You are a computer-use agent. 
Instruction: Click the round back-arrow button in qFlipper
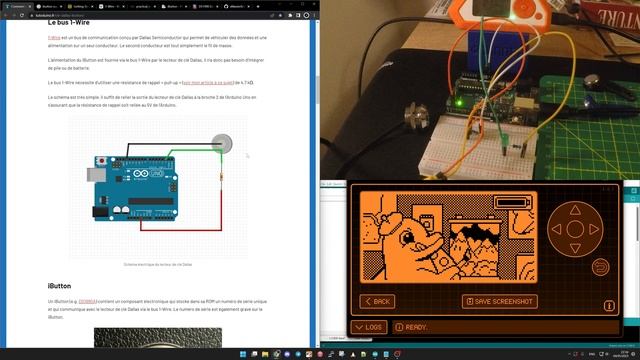pyautogui.click(x=600, y=268)
